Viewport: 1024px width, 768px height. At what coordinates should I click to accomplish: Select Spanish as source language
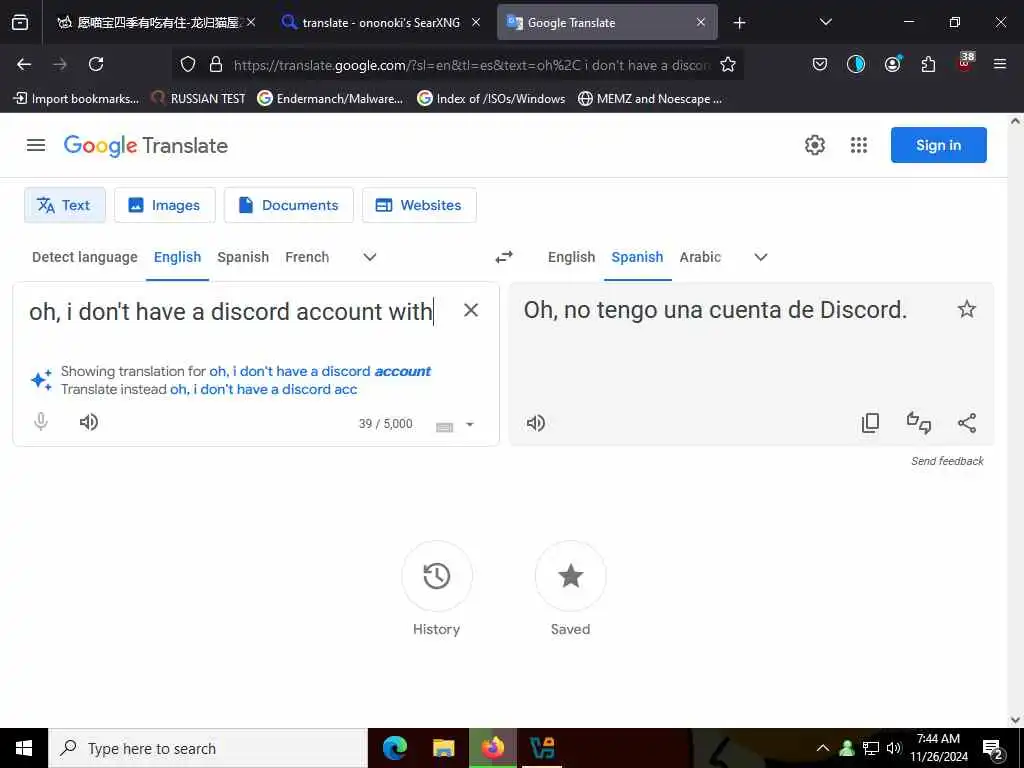tap(243, 257)
